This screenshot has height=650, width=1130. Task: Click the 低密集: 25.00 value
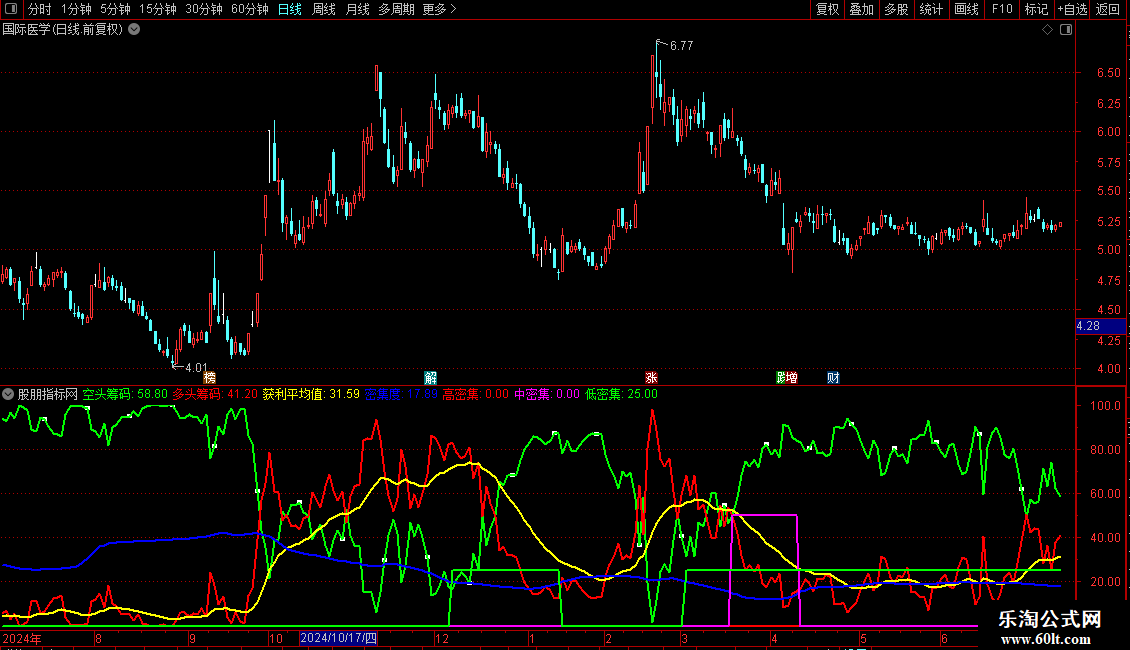tap(621, 394)
